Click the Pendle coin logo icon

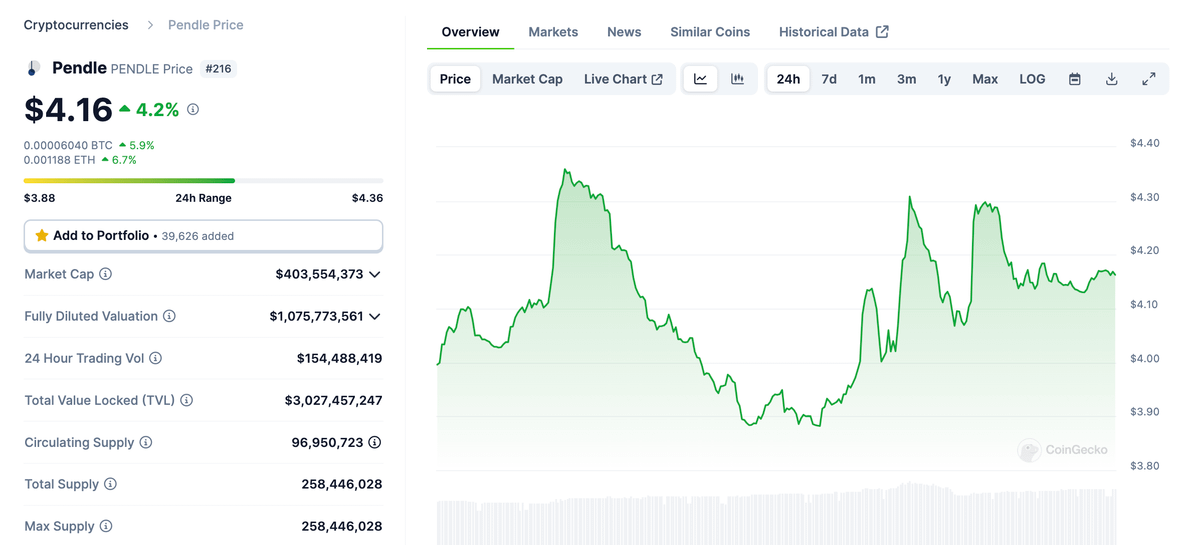33,68
